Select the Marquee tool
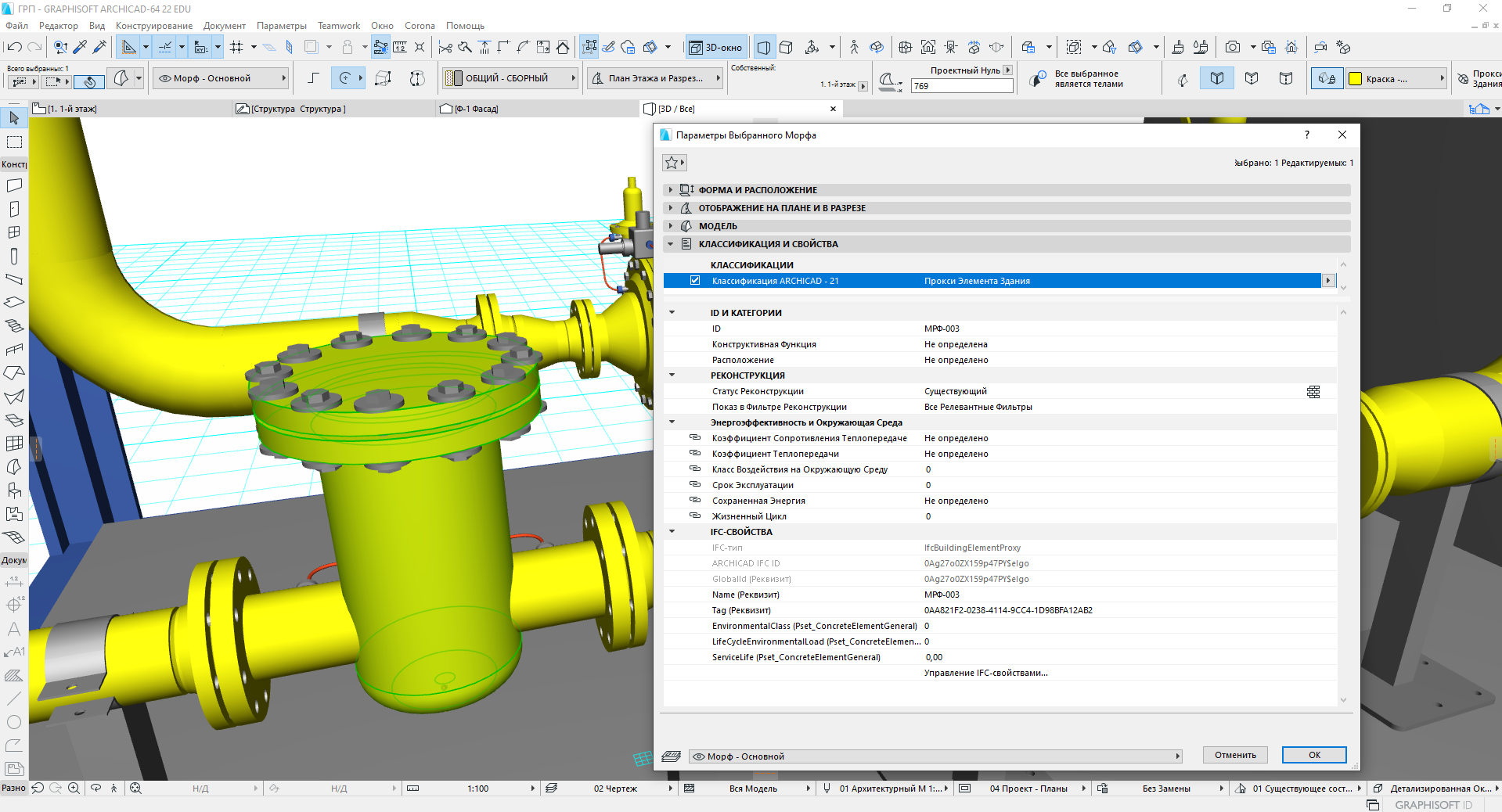Viewport: 1502px width, 812px height. [x=14, y=142]
